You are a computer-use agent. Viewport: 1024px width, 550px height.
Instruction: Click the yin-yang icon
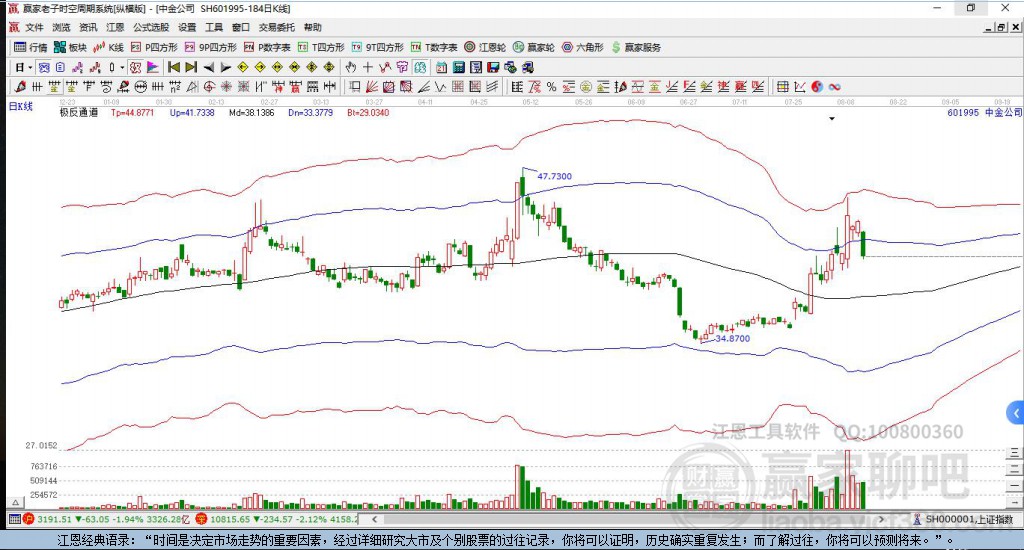[x=817, y=86]
